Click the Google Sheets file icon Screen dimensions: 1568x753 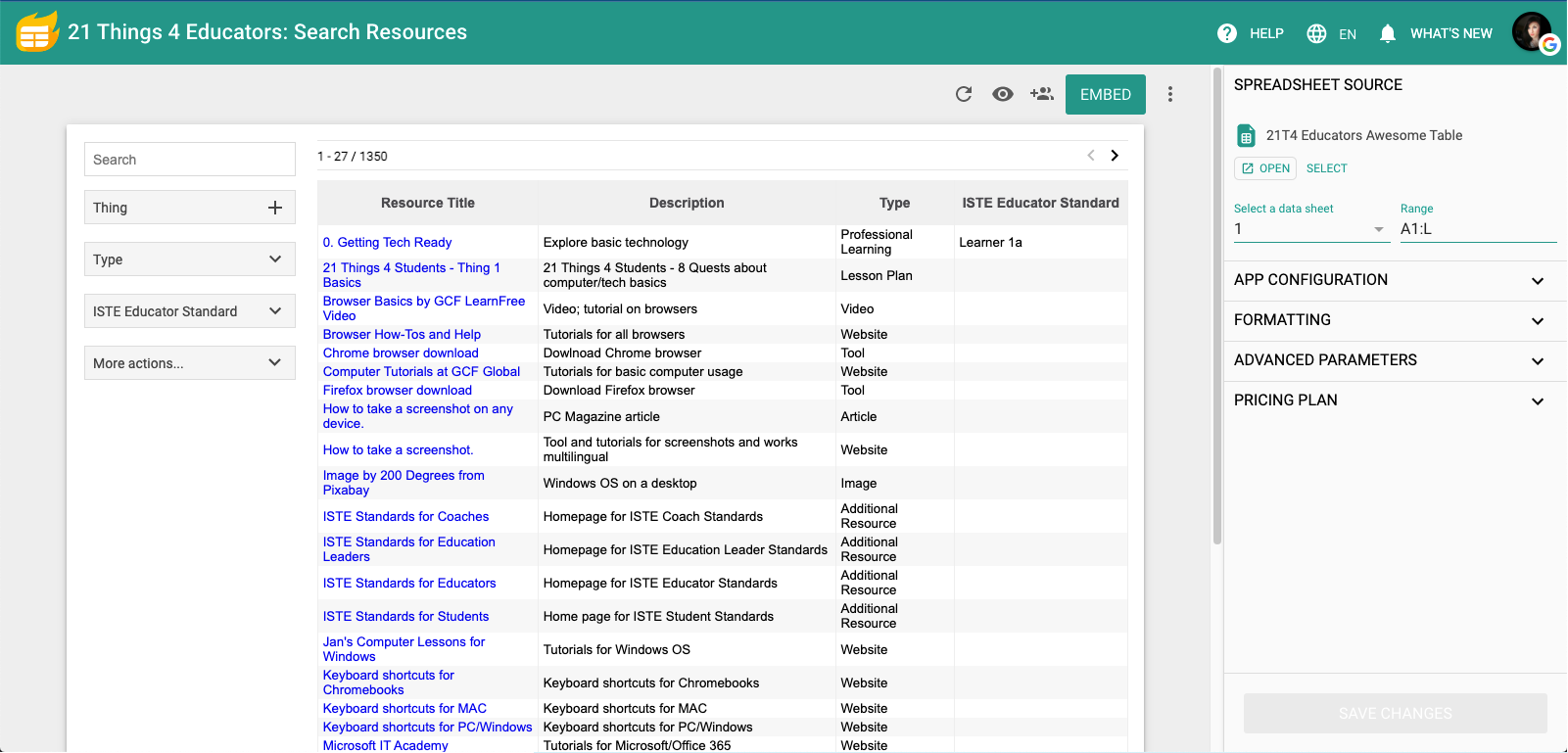click(x=1246, y=135)
